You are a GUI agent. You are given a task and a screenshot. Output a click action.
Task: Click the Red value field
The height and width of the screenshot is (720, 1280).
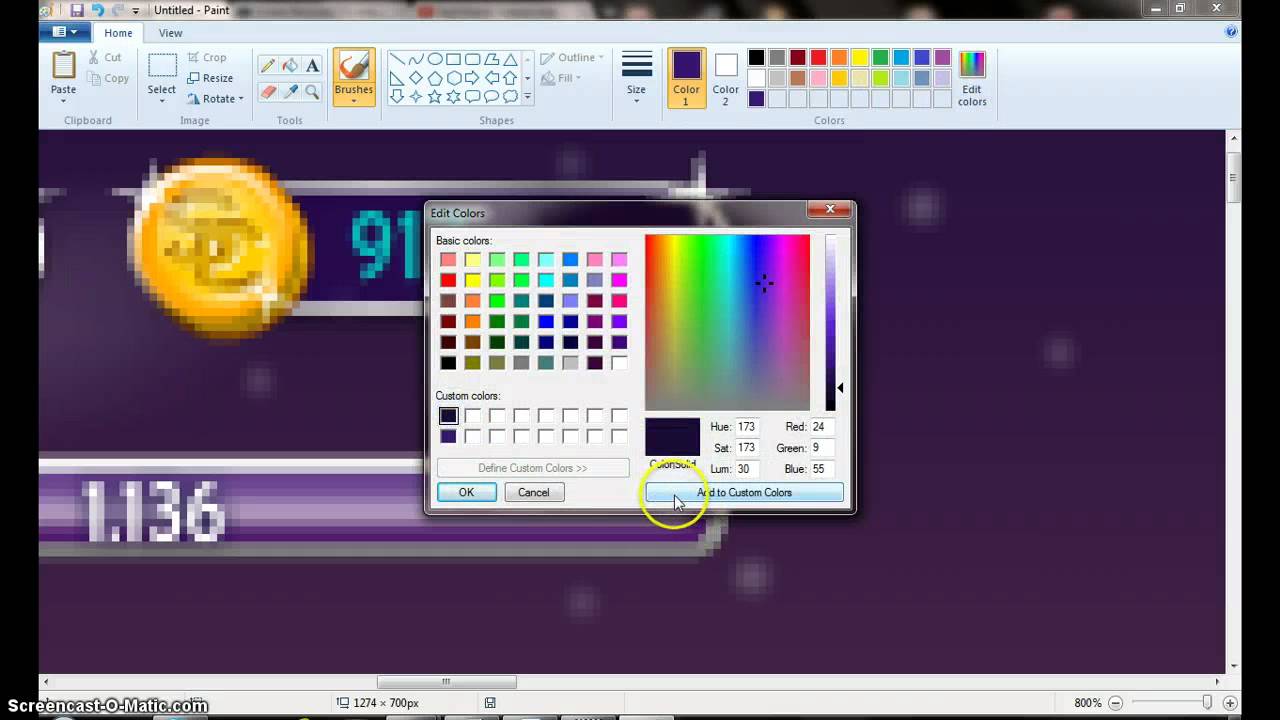point(822,427)
